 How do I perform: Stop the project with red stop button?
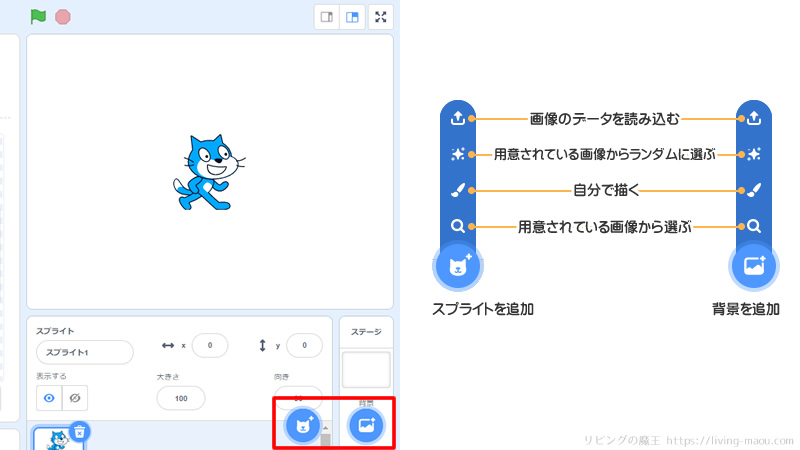[x=63, y=17]
